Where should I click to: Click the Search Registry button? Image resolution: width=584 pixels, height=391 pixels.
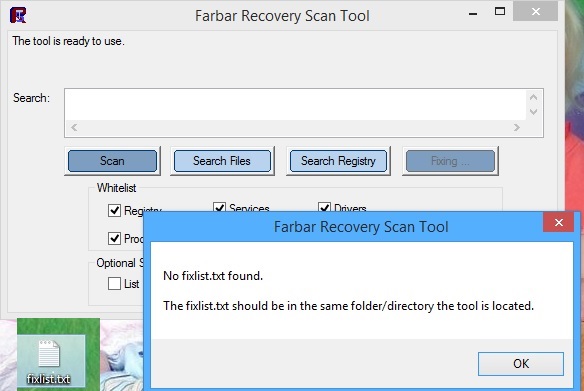338,161
